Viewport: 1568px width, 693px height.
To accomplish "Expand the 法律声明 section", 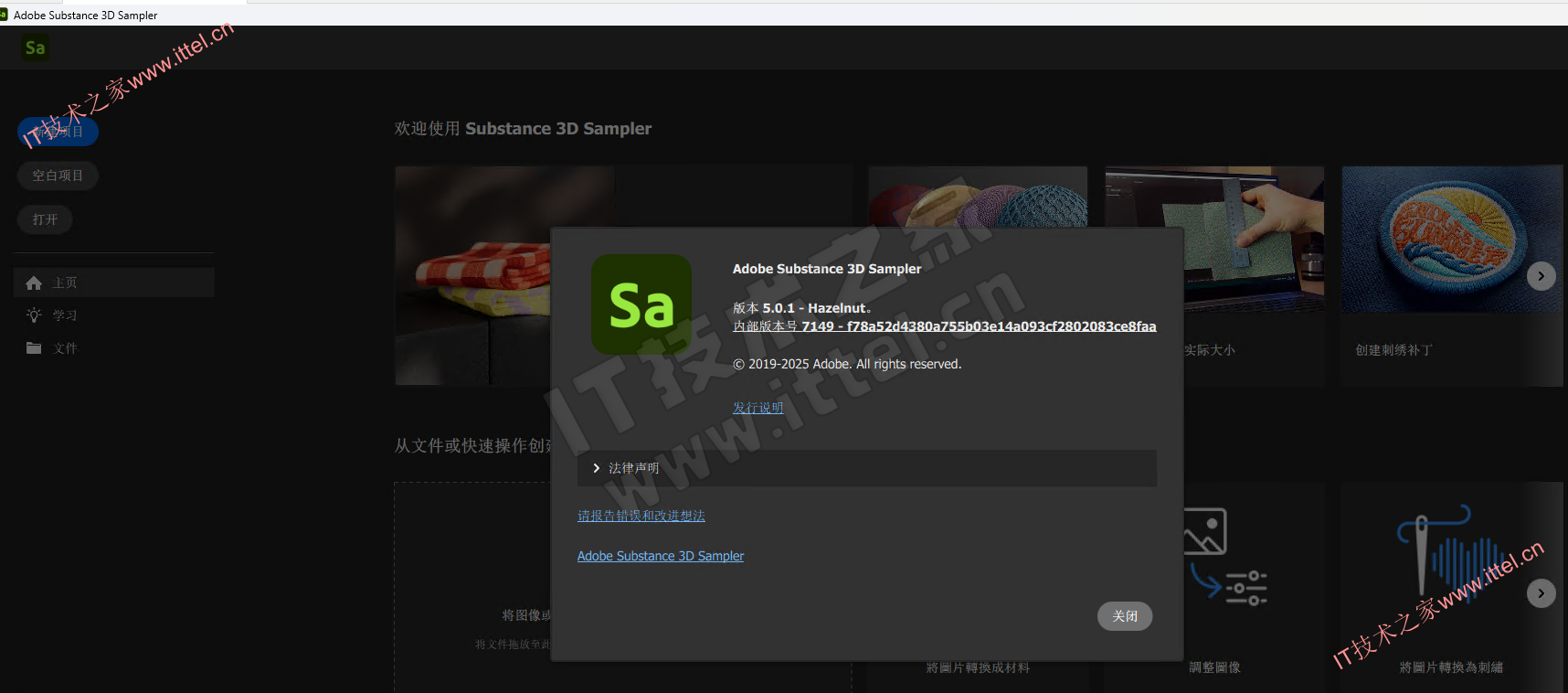I will (x=867, y=468).
